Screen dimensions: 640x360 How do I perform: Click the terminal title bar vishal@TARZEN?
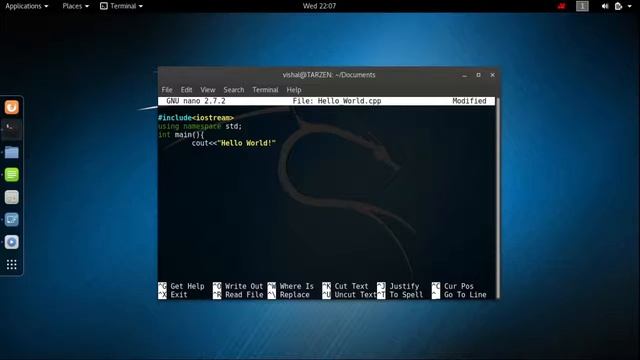point(329,75)
